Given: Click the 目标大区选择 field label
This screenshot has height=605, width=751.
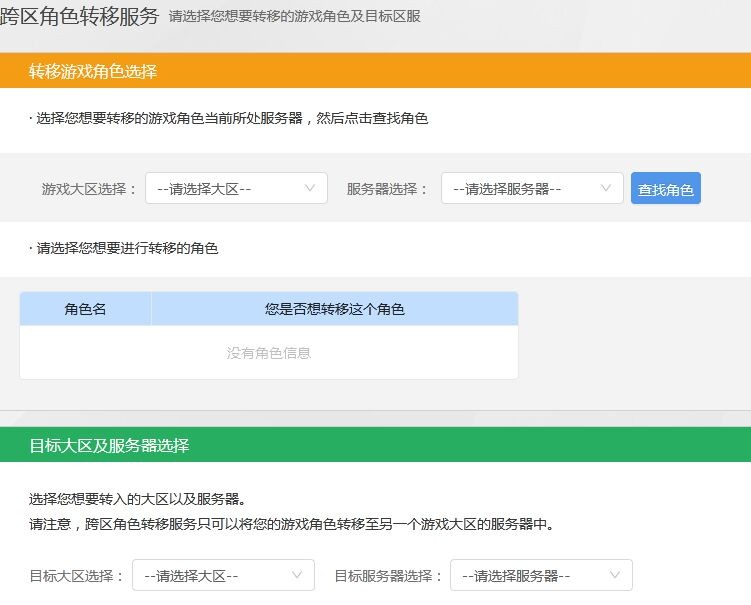Looking at the screenshot, I should click(x=76, y=575).
